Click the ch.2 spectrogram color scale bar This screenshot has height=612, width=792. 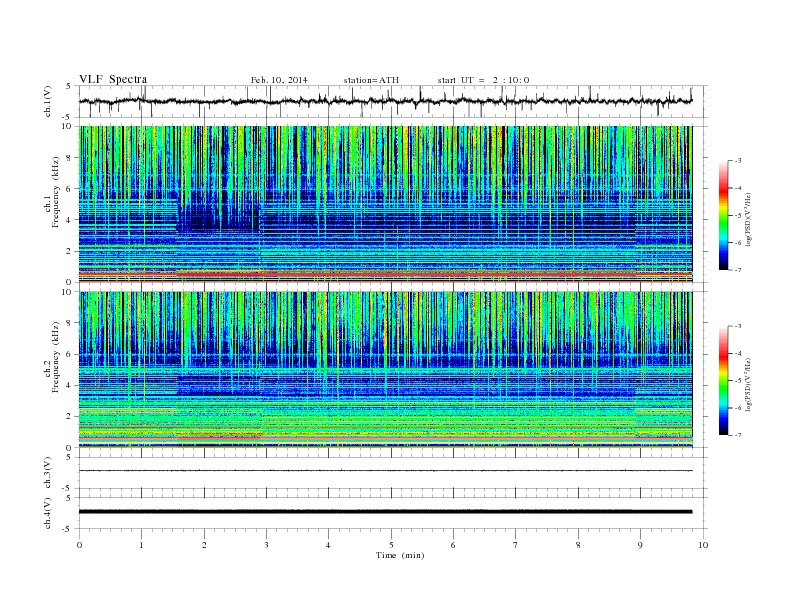pyautogui.click(x=723, y=380)
